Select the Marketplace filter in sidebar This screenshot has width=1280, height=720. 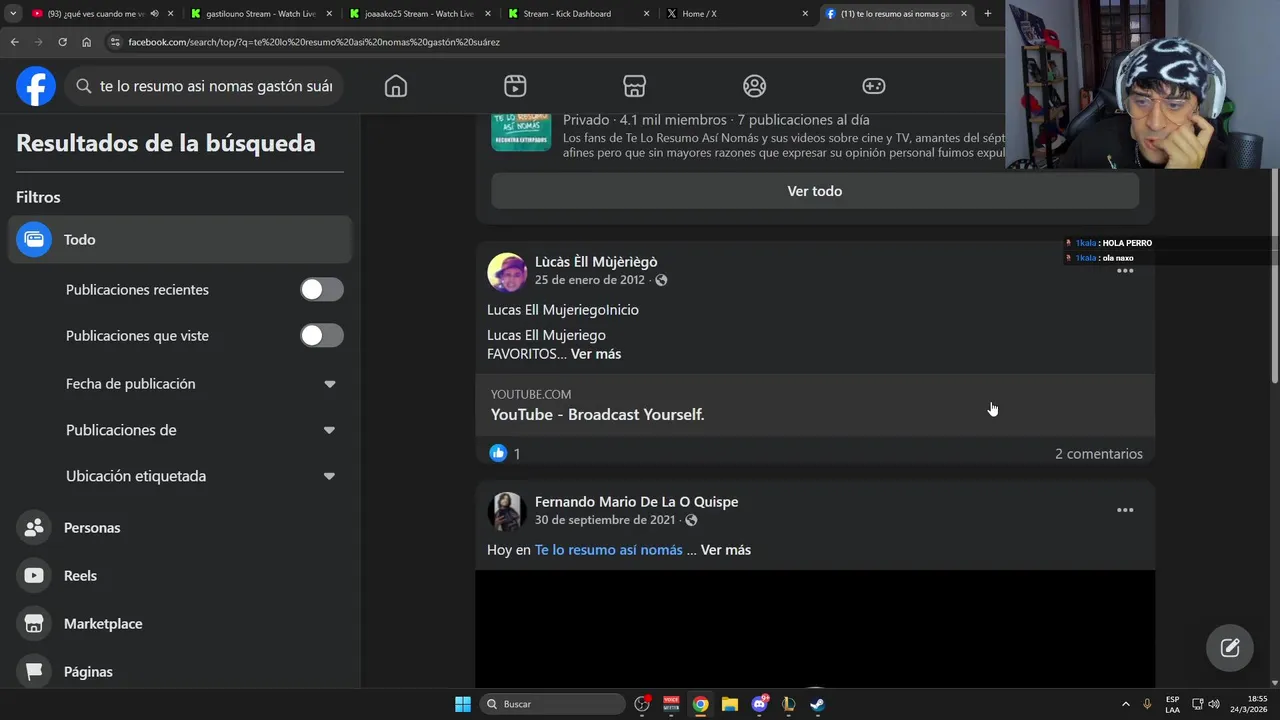[180, 624]
